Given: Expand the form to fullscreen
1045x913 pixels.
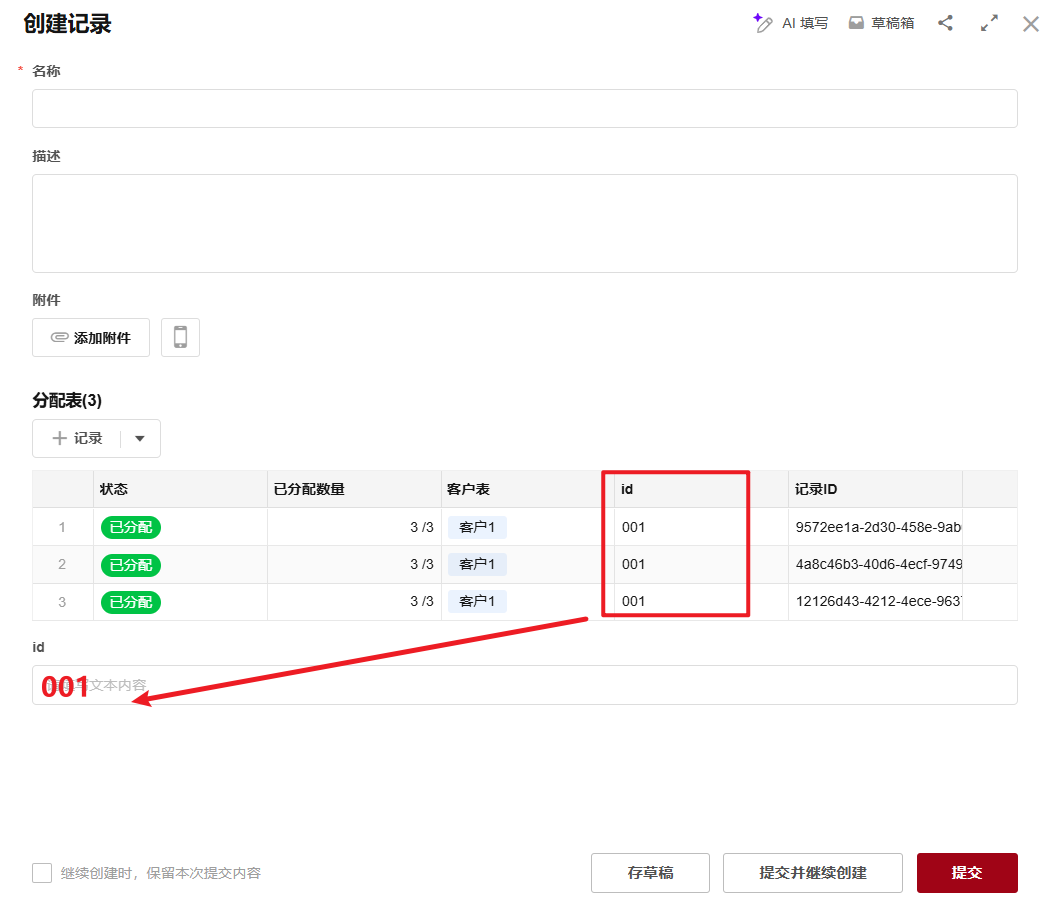Looking at the screenshot, I should point(989,23).
